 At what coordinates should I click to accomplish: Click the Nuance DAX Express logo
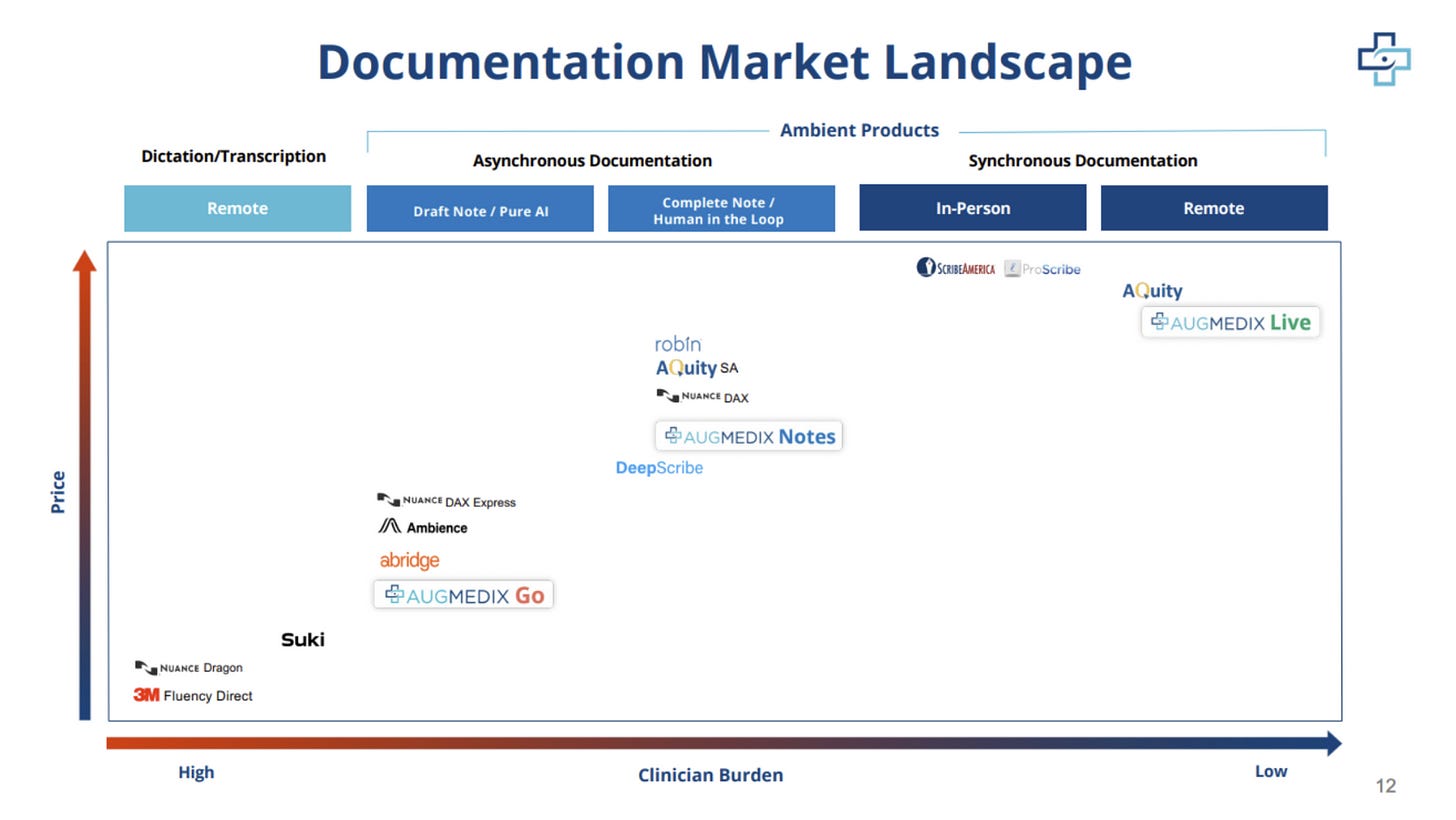coord(446,501)
